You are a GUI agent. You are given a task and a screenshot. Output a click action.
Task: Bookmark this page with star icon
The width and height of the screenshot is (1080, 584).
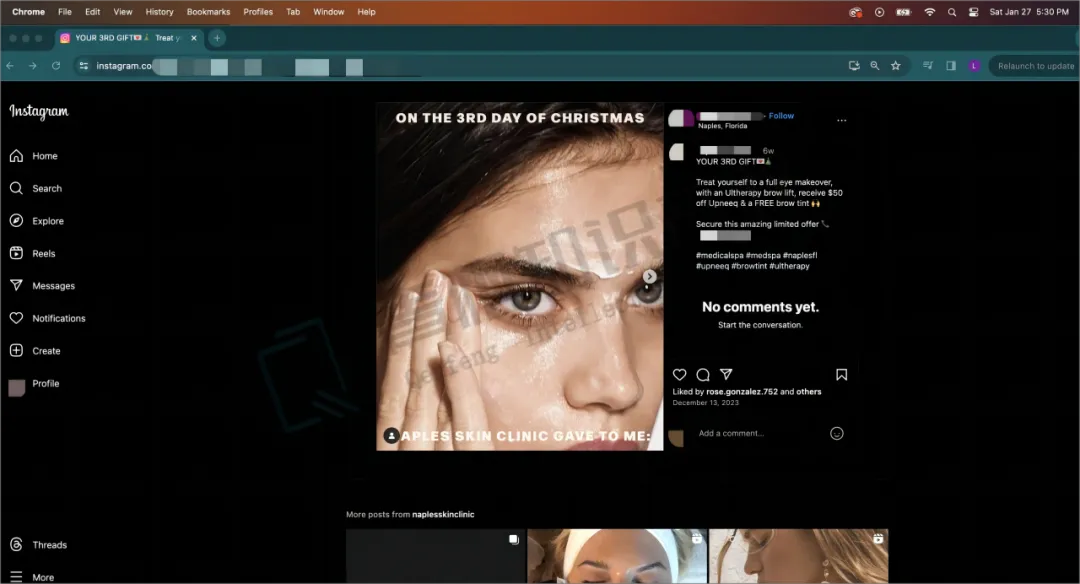(895, 66)
